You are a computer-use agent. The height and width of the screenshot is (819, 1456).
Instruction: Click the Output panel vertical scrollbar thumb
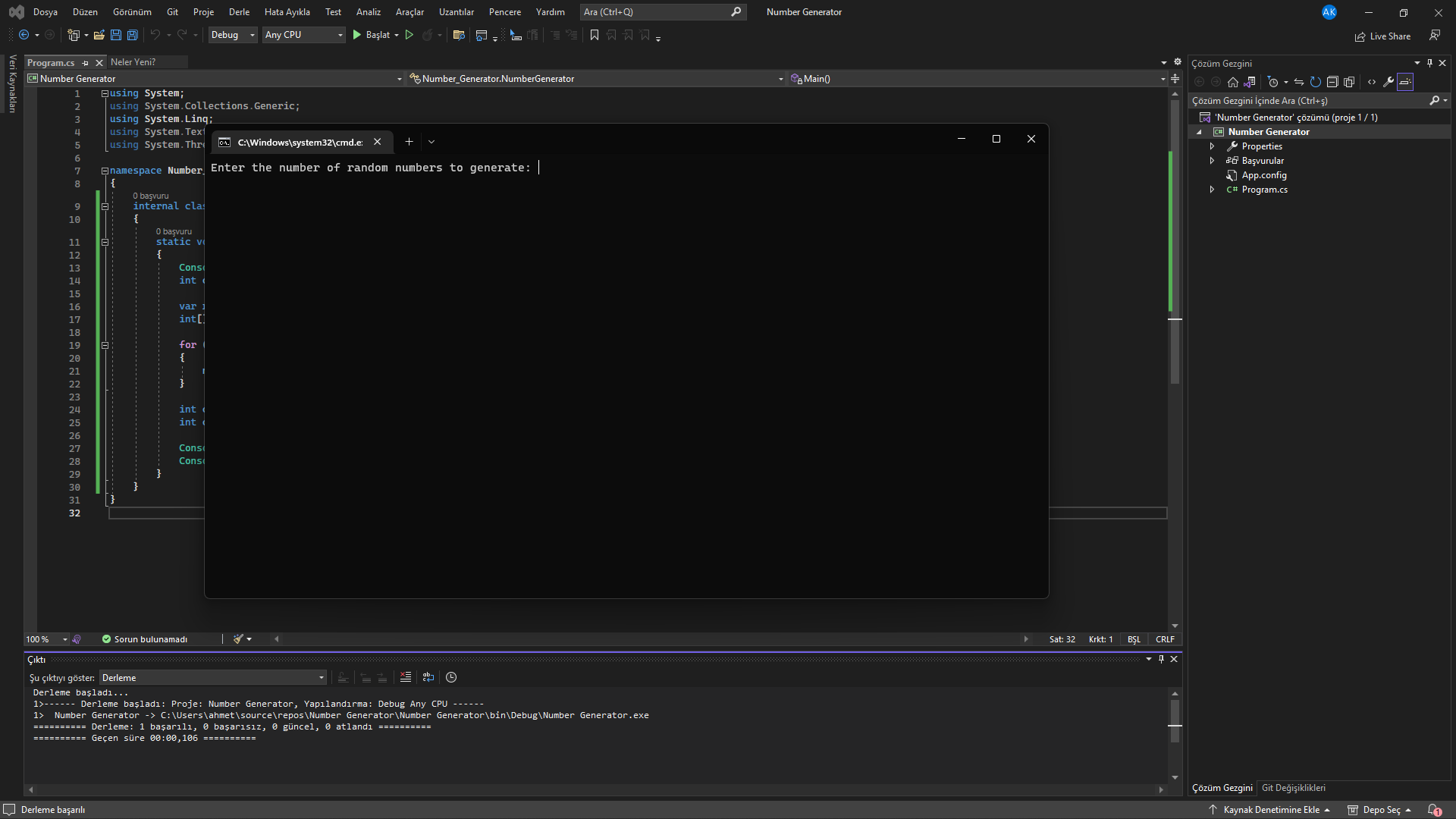point(1175,720)
